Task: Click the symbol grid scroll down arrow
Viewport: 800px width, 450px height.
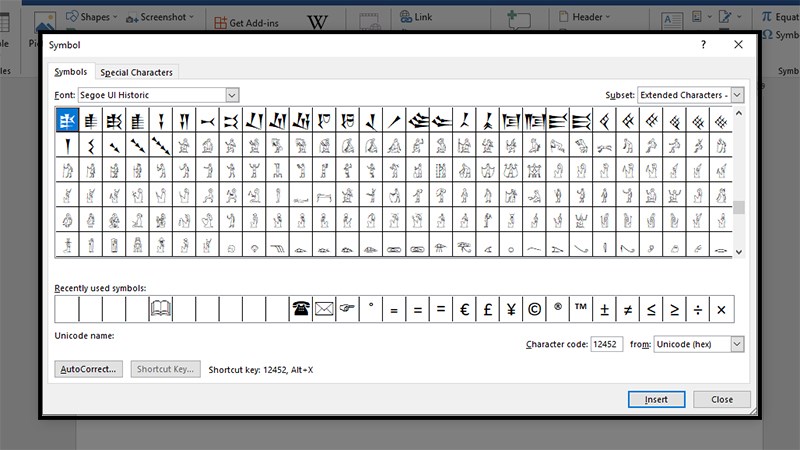Action: [738, 252]
